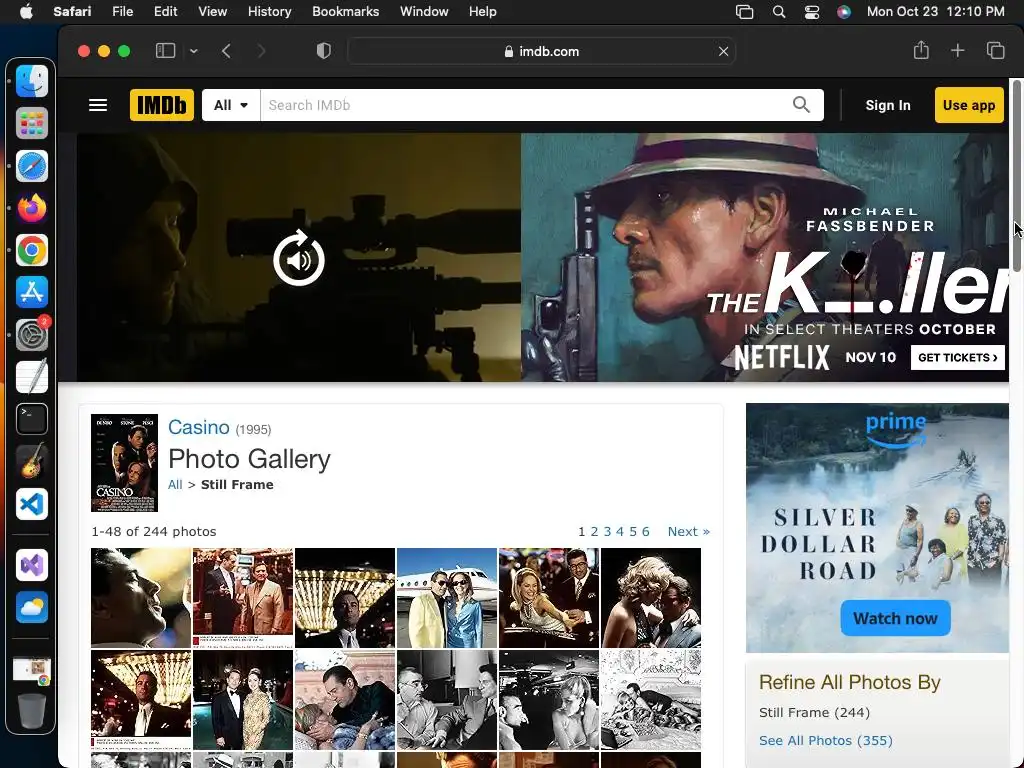Open the View menu
1024x768 pixels.
(x=212, y=12)
